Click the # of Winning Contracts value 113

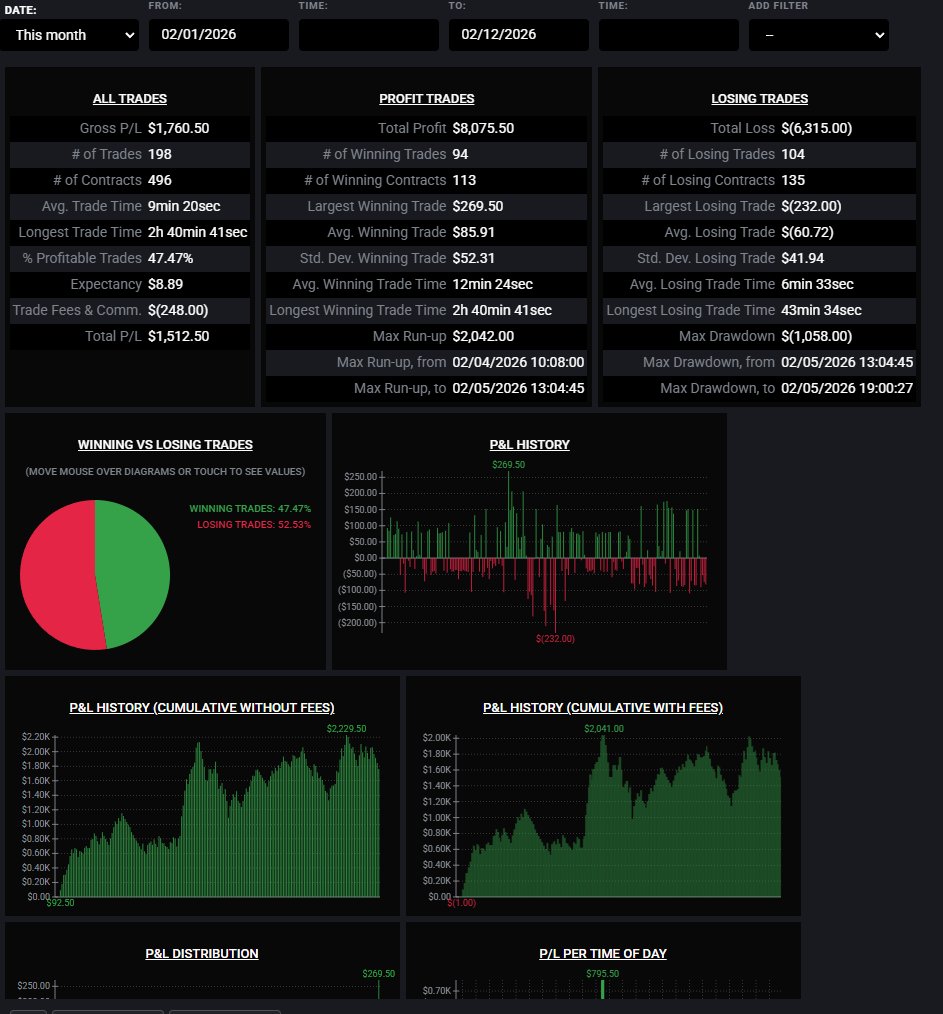[x=464, y=180]
